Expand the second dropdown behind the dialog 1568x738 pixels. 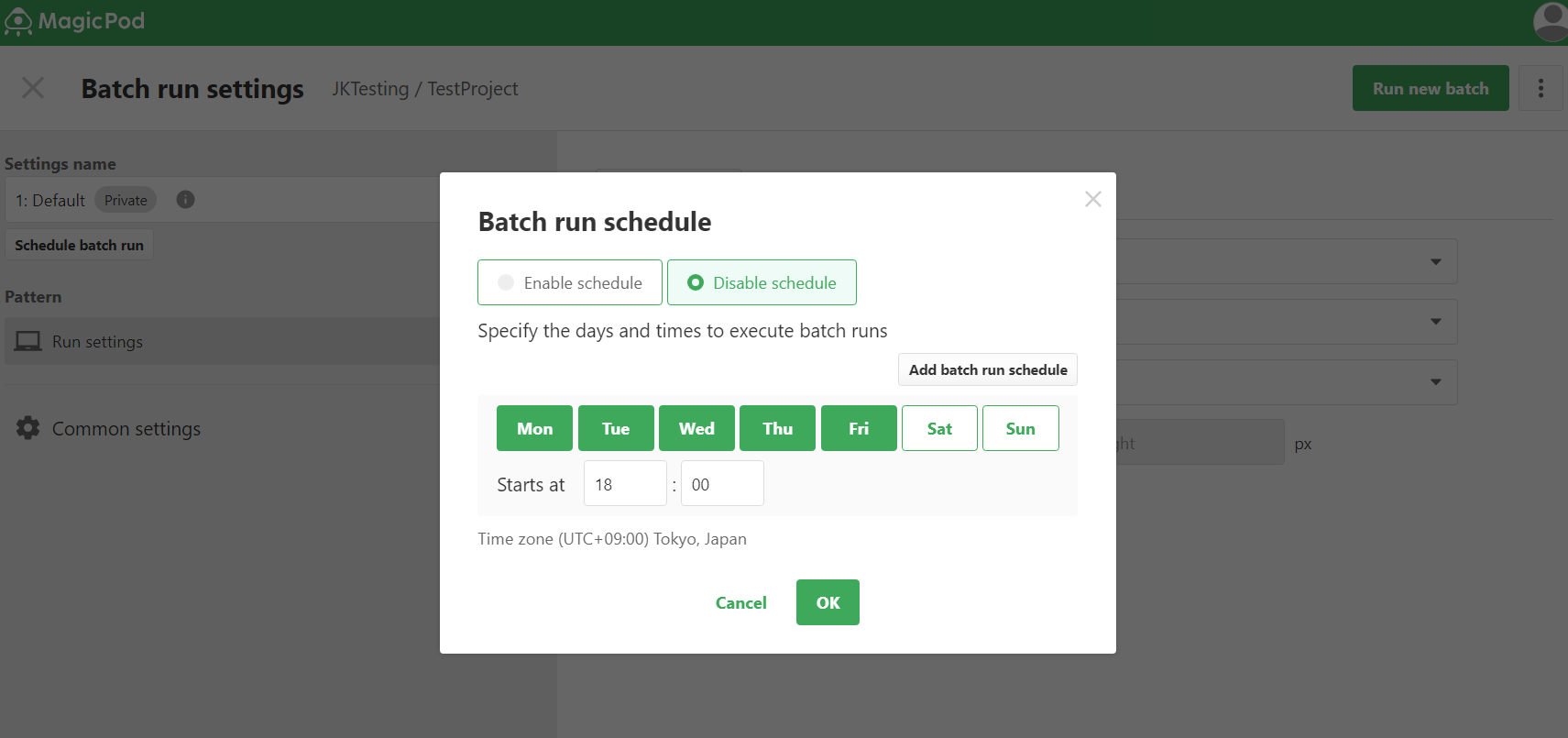tap(1436, 321)
